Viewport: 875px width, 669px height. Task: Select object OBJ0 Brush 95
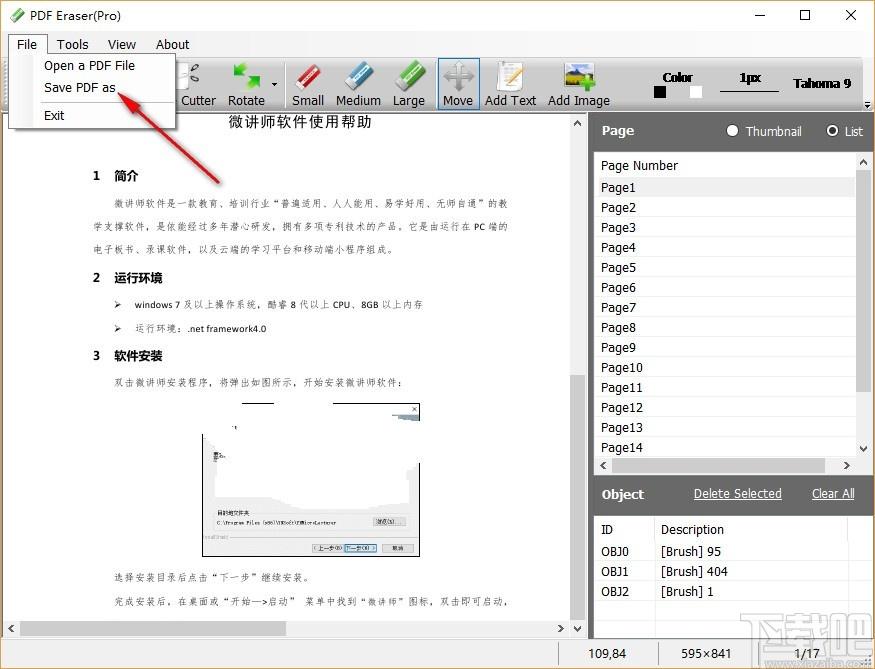tap(723, 552)
